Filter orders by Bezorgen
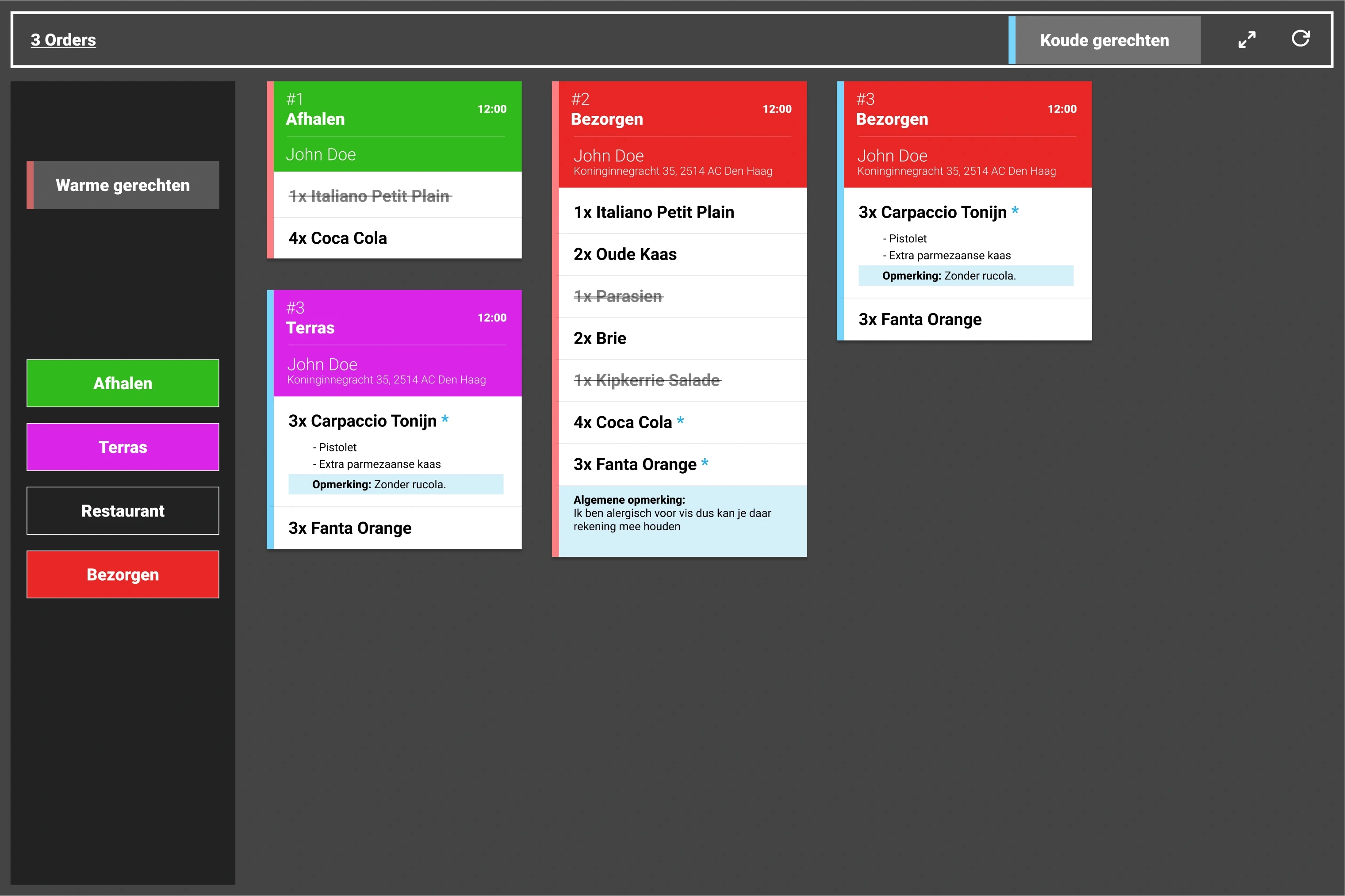Screen dimensions: 1345x896 123,574
